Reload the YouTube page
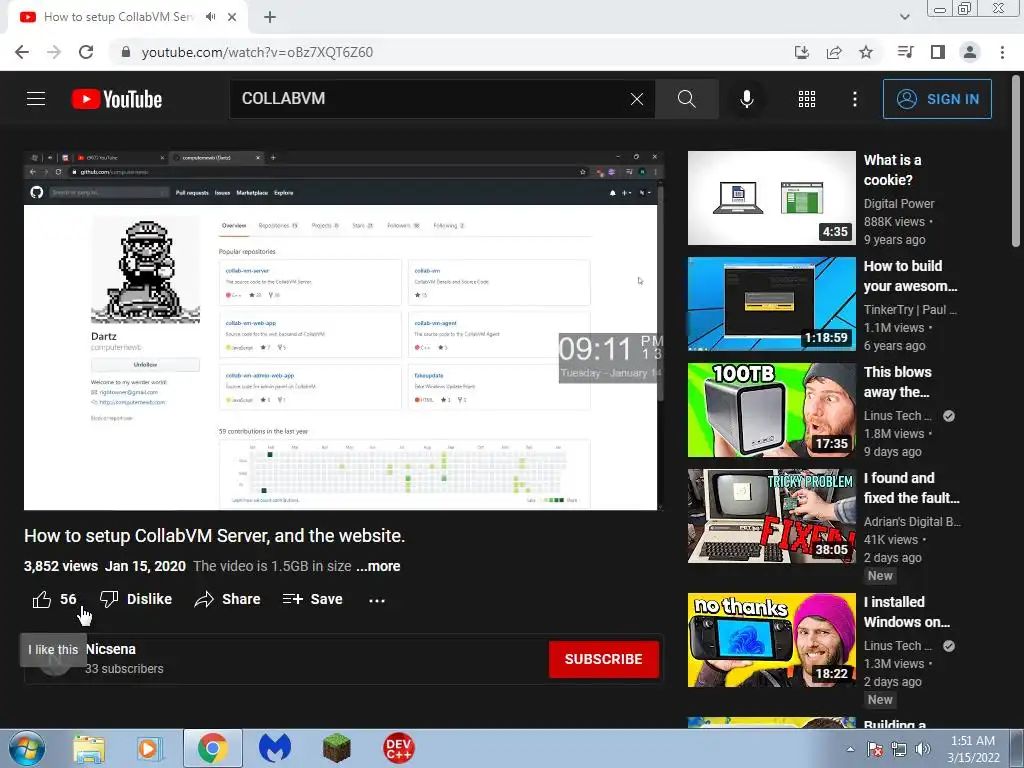Image resolution: width=1024 pixels, height=768 pixels. coord(86,52)
